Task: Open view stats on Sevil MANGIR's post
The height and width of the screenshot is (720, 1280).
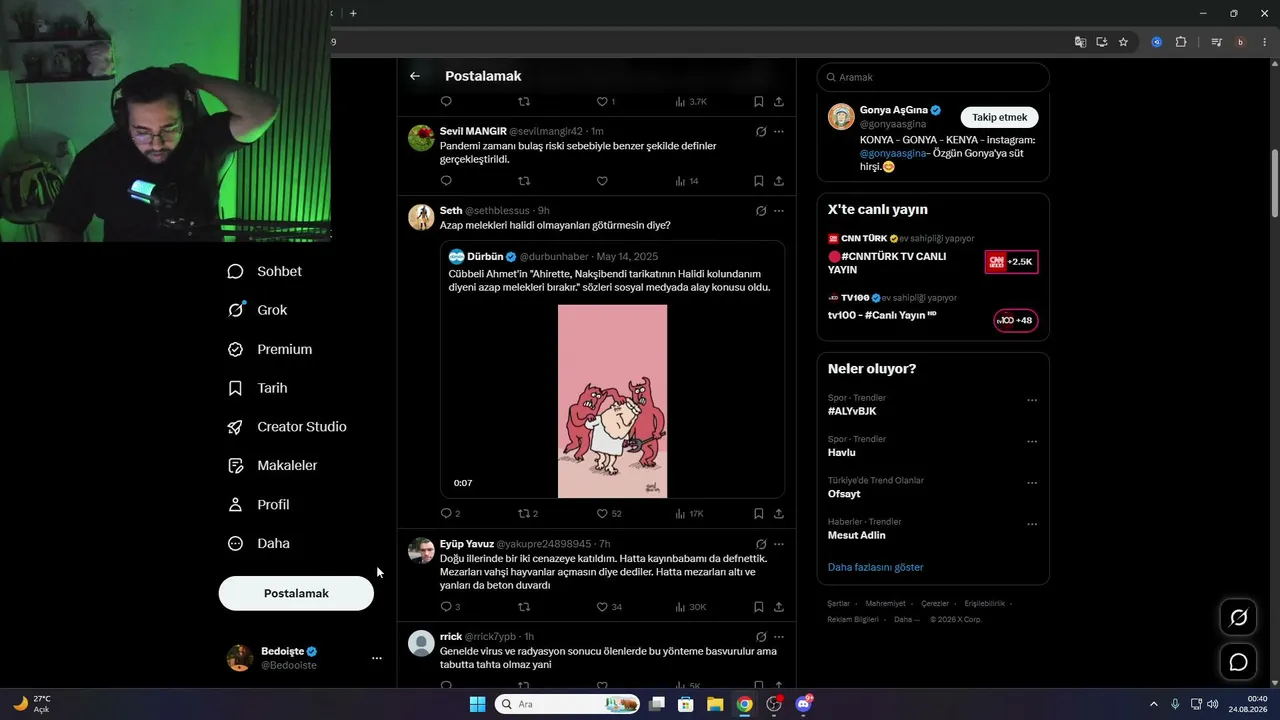Action: coord(687,181)
